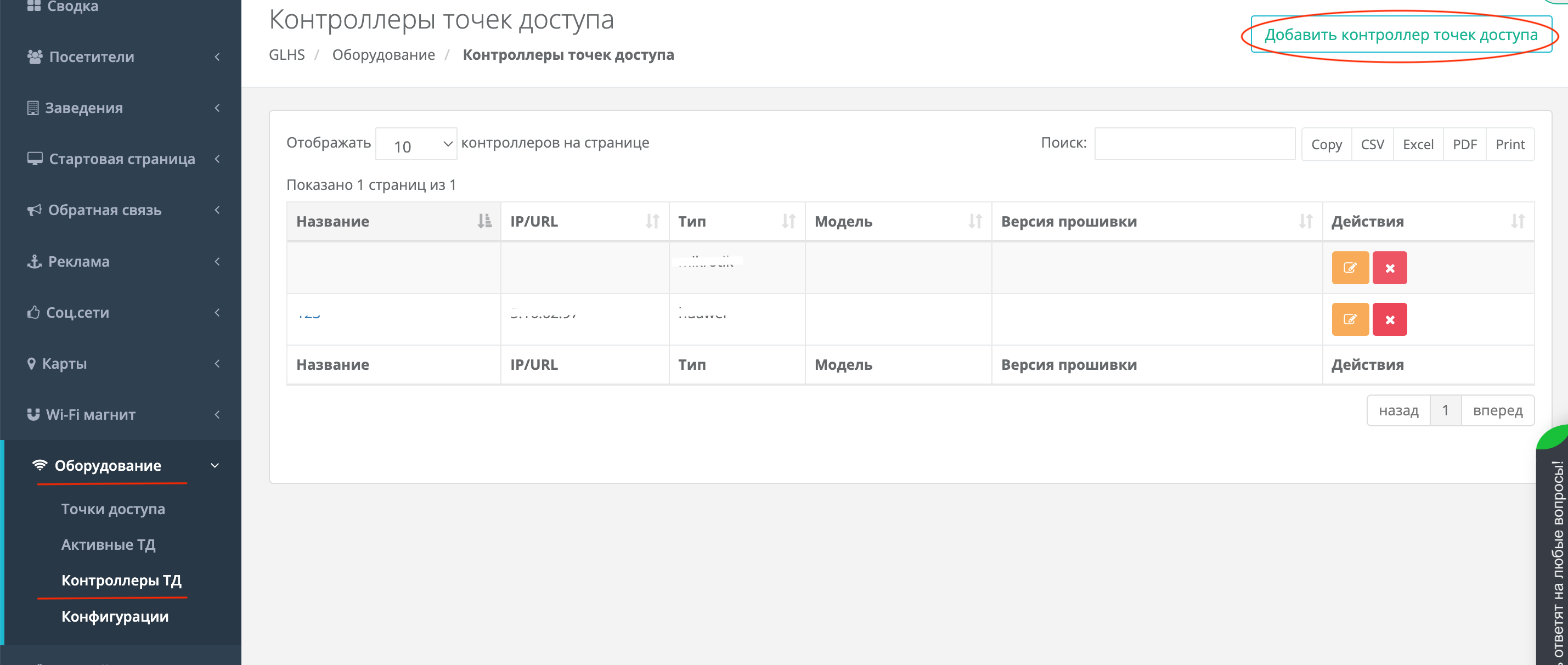
Task: Open the Сводка menu item
Action: tap(72, 6)
